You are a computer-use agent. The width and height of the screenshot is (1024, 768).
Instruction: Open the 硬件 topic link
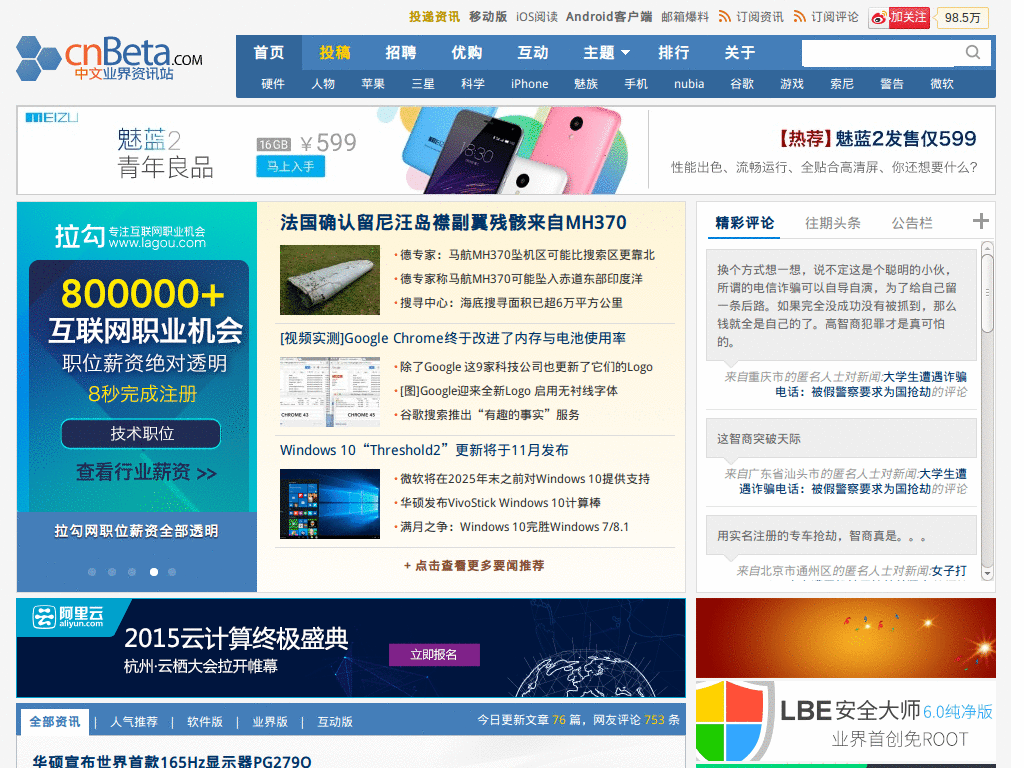click(x=273, y=84)
